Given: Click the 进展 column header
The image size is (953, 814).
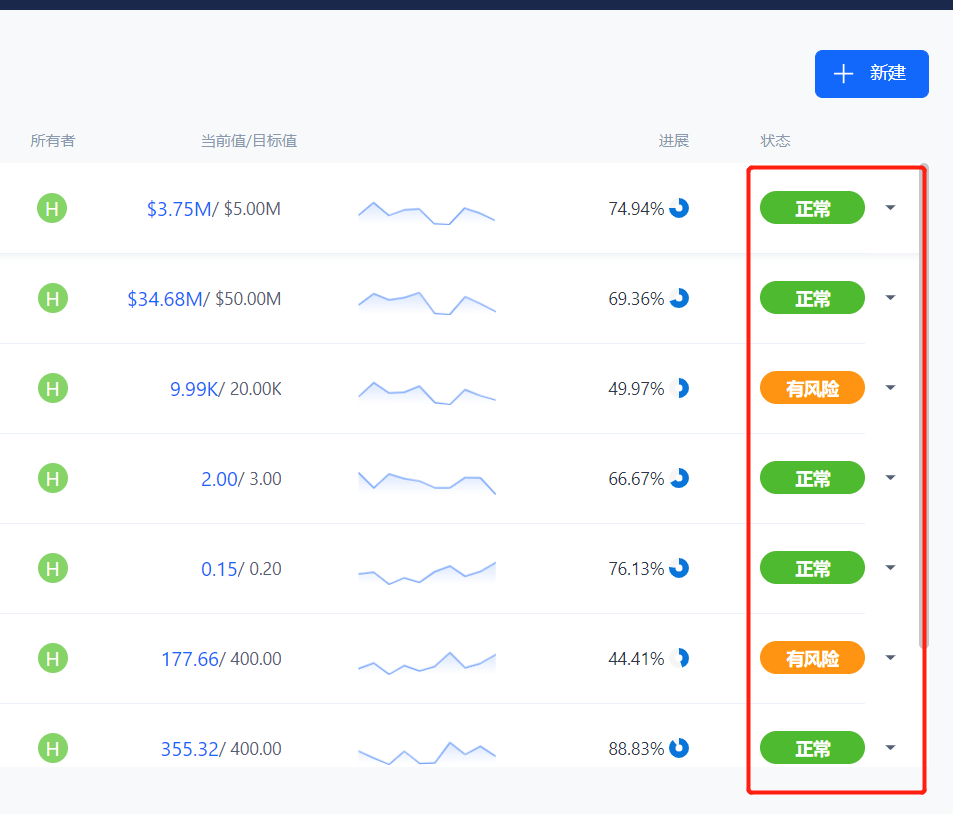Looking at the screenshot, I should click(x=673, y=141).
